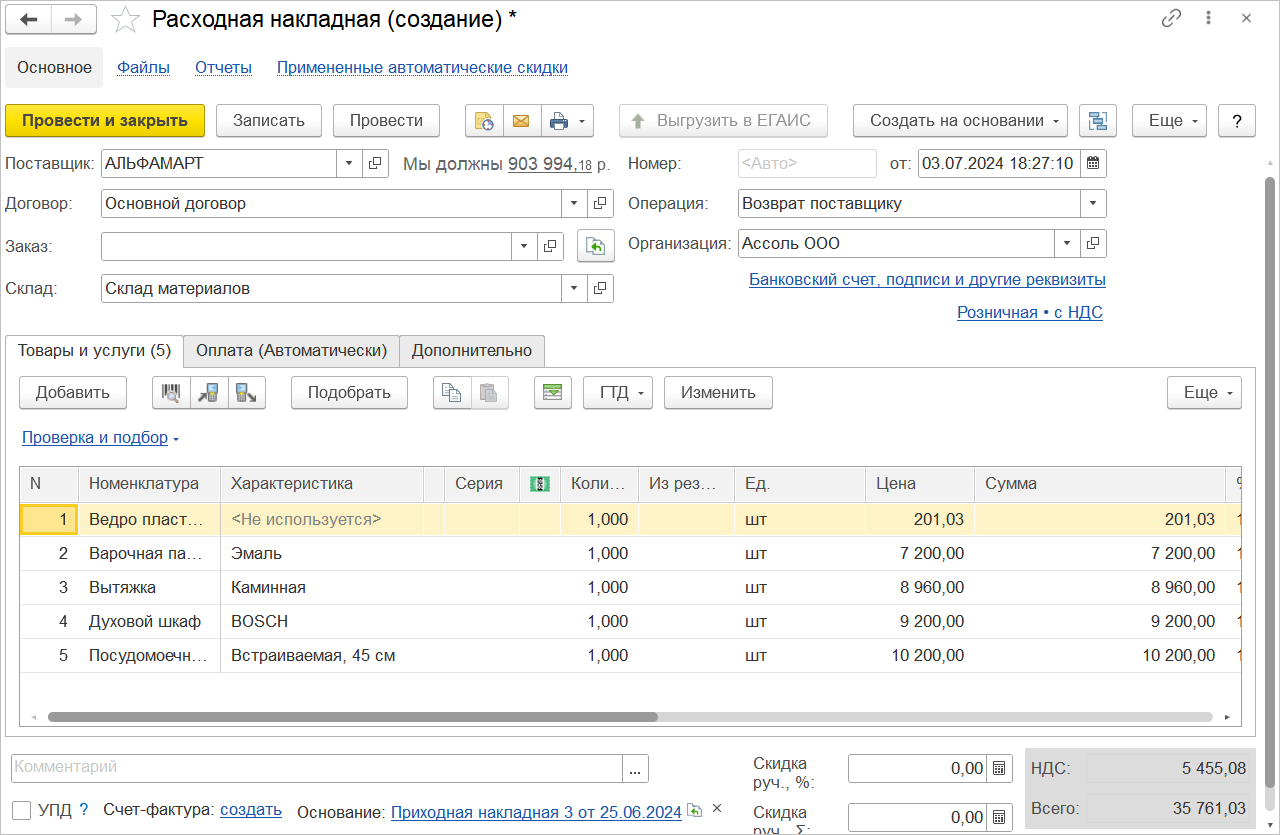This screenshot has width=1280, height=835.
Task: Click into the Комментарий input field
Action: 316,768
